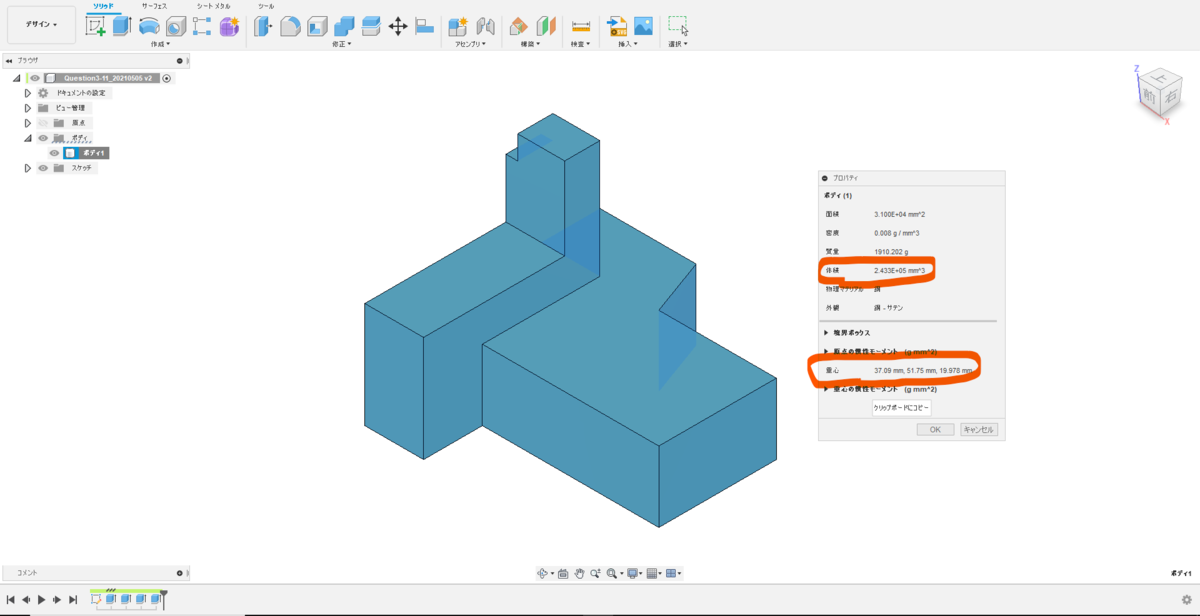Open the デザイン workspace dropdown
1200x616 pixels.
(41, 24)
